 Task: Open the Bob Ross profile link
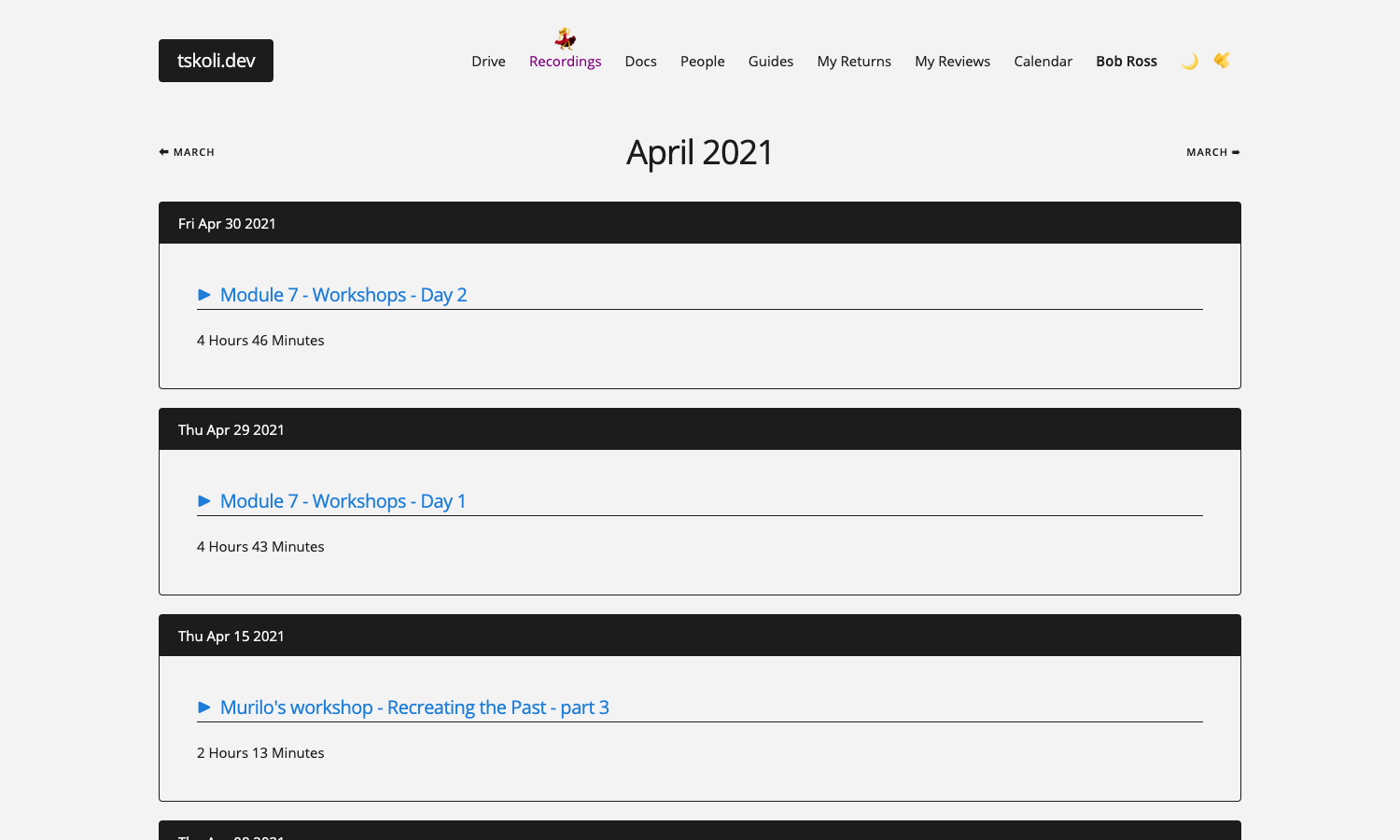1126,62
